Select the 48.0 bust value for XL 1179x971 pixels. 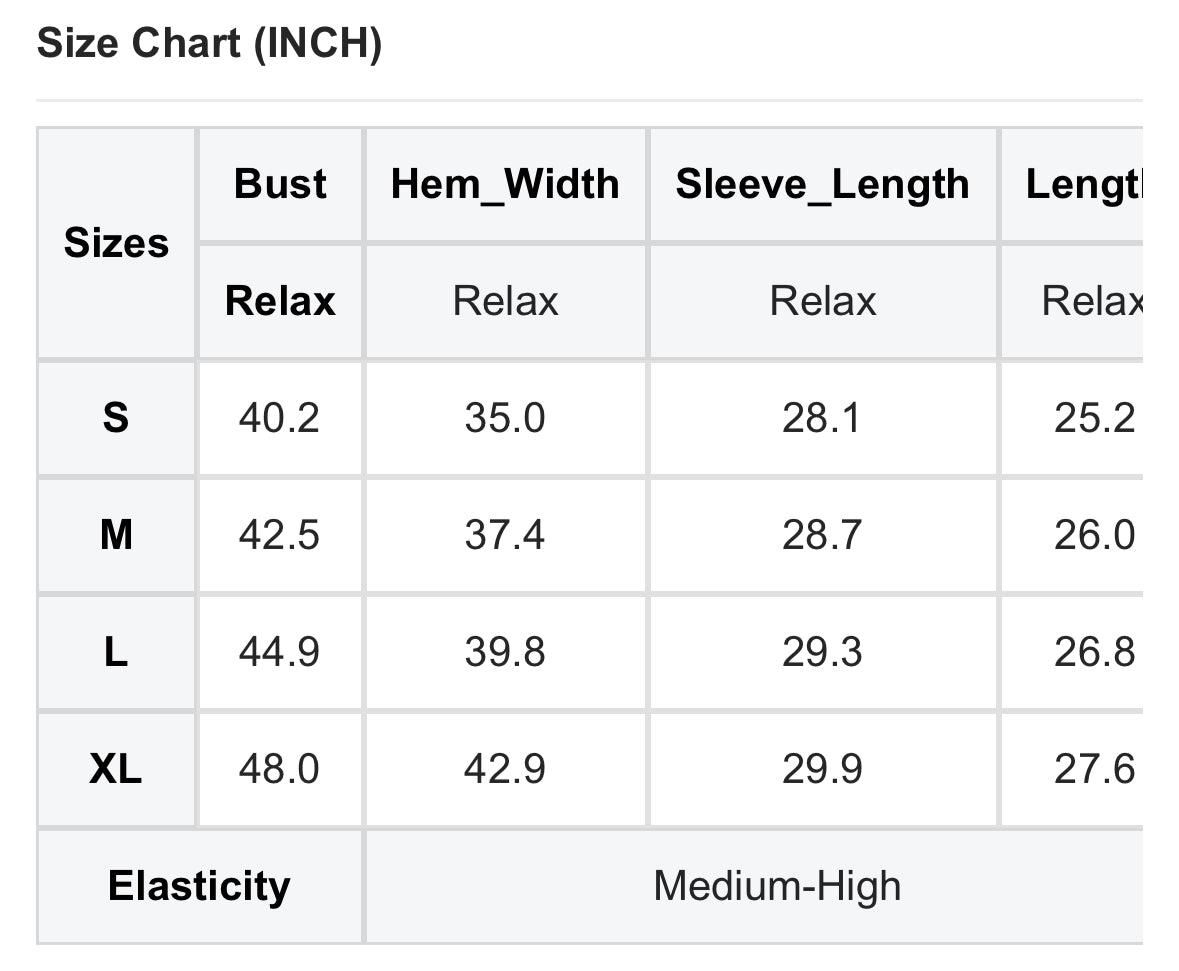pos(279,770)
